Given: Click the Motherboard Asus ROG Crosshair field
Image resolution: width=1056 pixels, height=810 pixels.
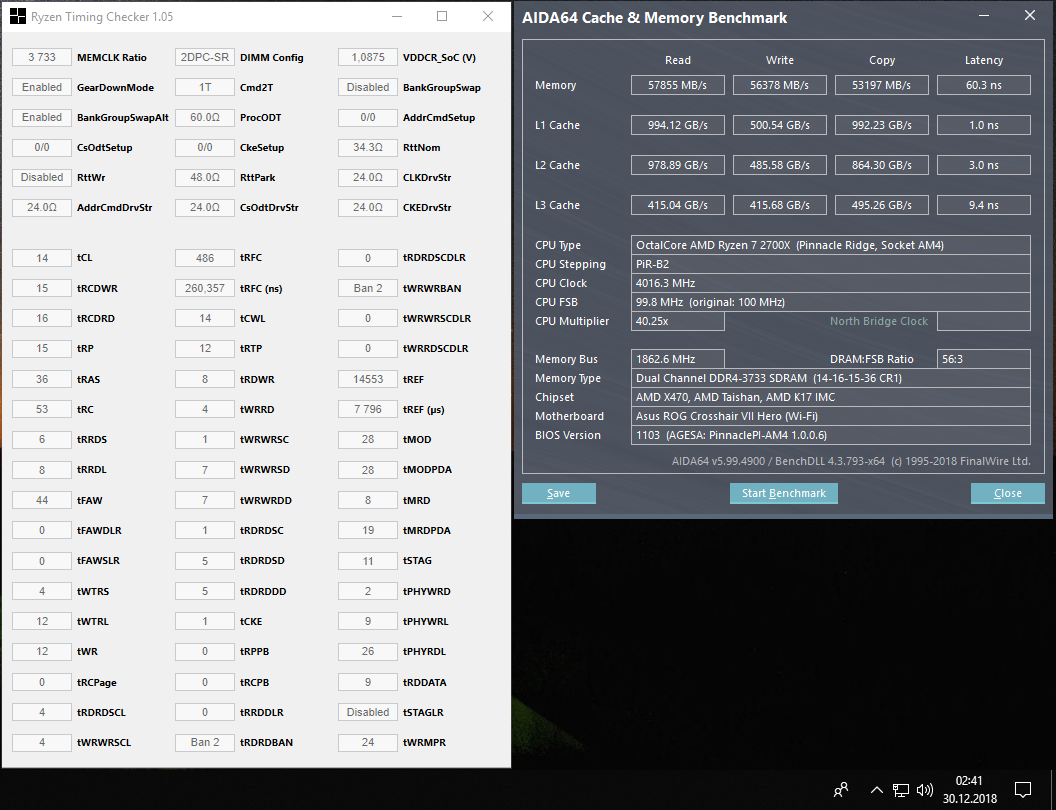Looking at the screenshot, I should click(830, 416).
